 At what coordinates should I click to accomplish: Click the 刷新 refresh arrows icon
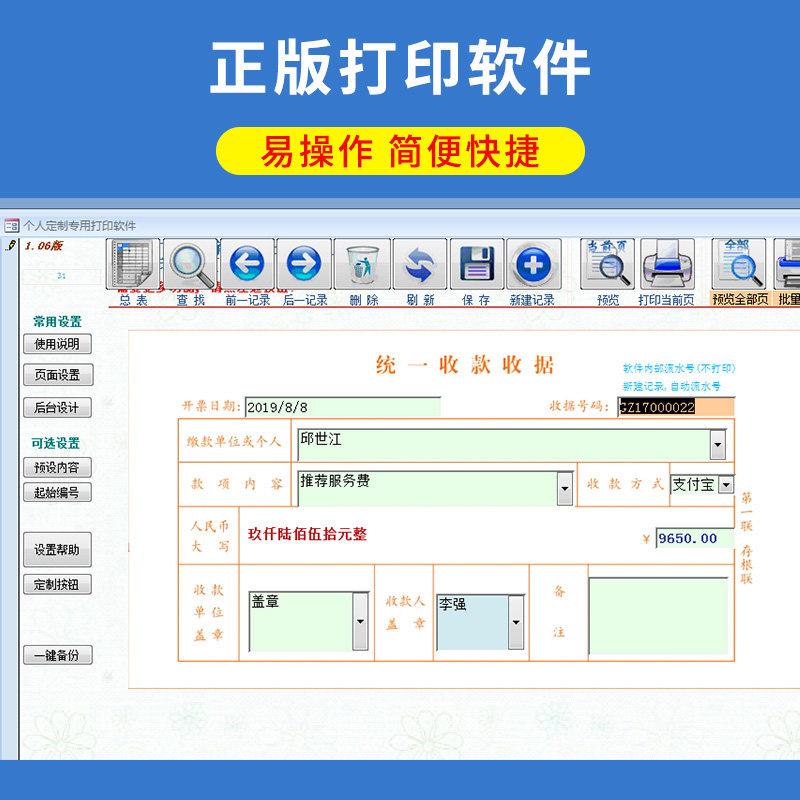[x=420, y=264]
